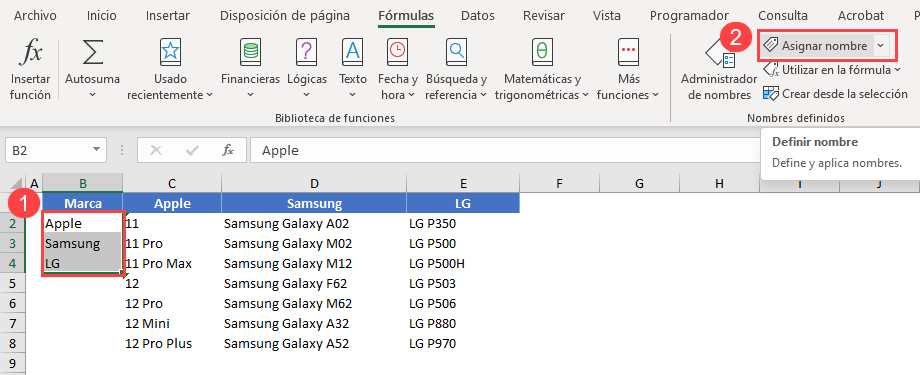Click cell Samsung Galaxy M12

tap(314, 263)
